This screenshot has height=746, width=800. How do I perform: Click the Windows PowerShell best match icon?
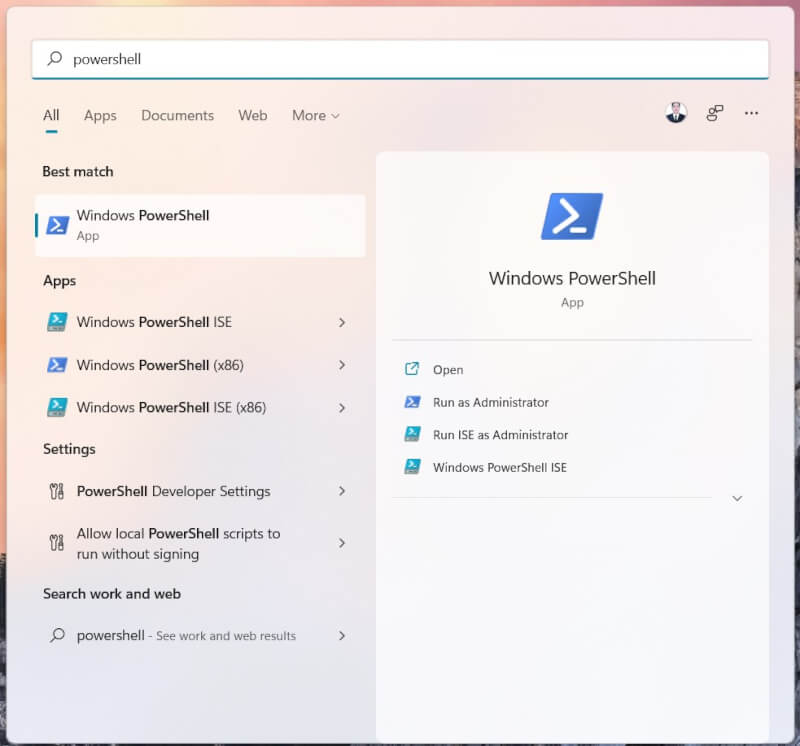click(x=57, y=225)
